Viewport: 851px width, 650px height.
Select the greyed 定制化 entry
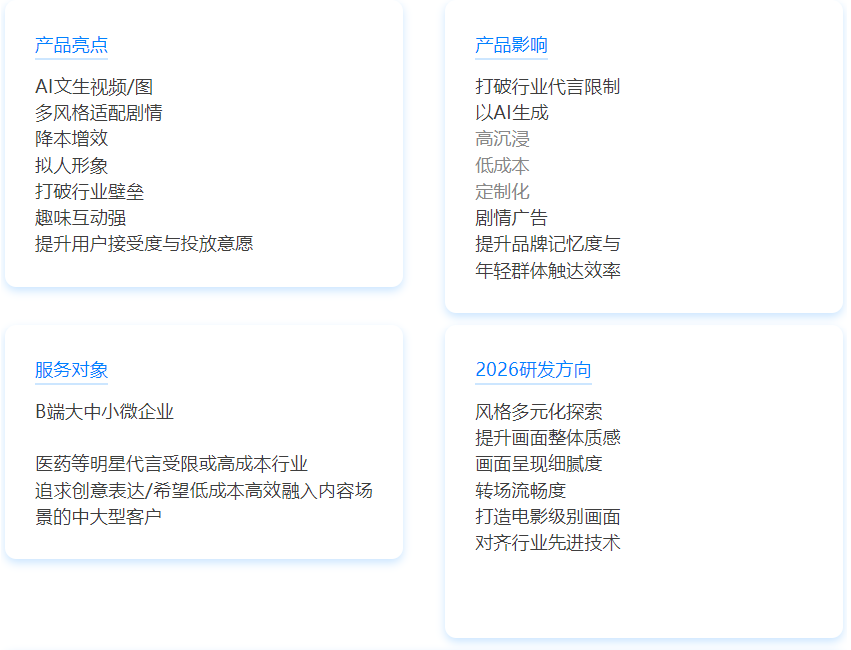[x=502, y=191]
